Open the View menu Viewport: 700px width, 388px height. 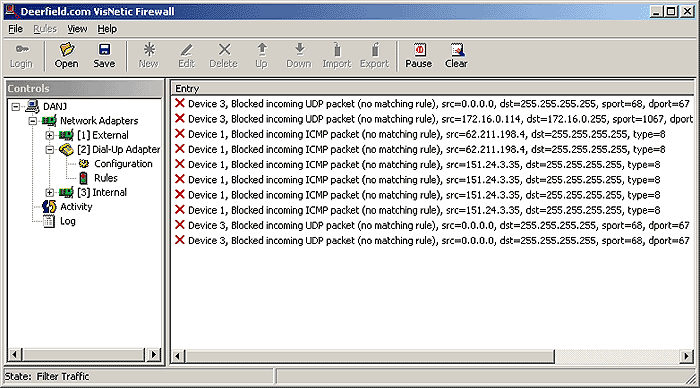point(77,29)
